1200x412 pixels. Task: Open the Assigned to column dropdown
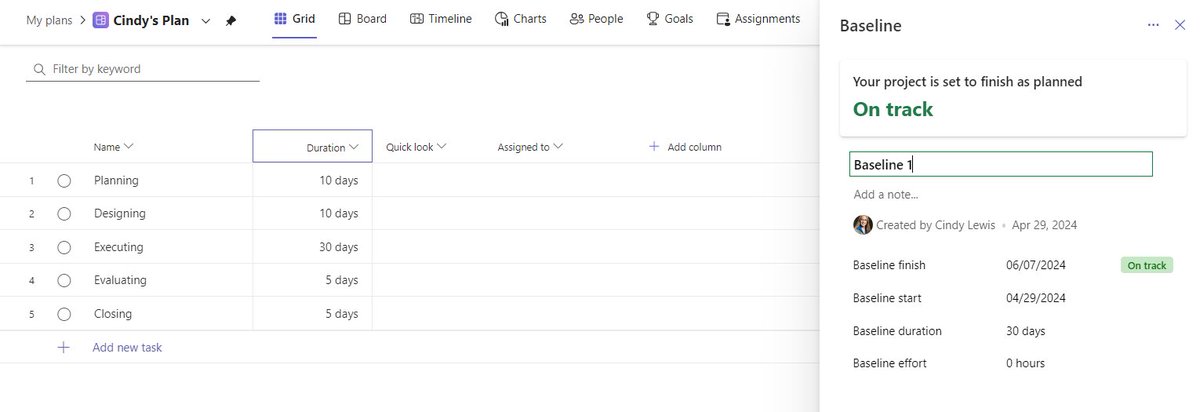pos(558,146)
